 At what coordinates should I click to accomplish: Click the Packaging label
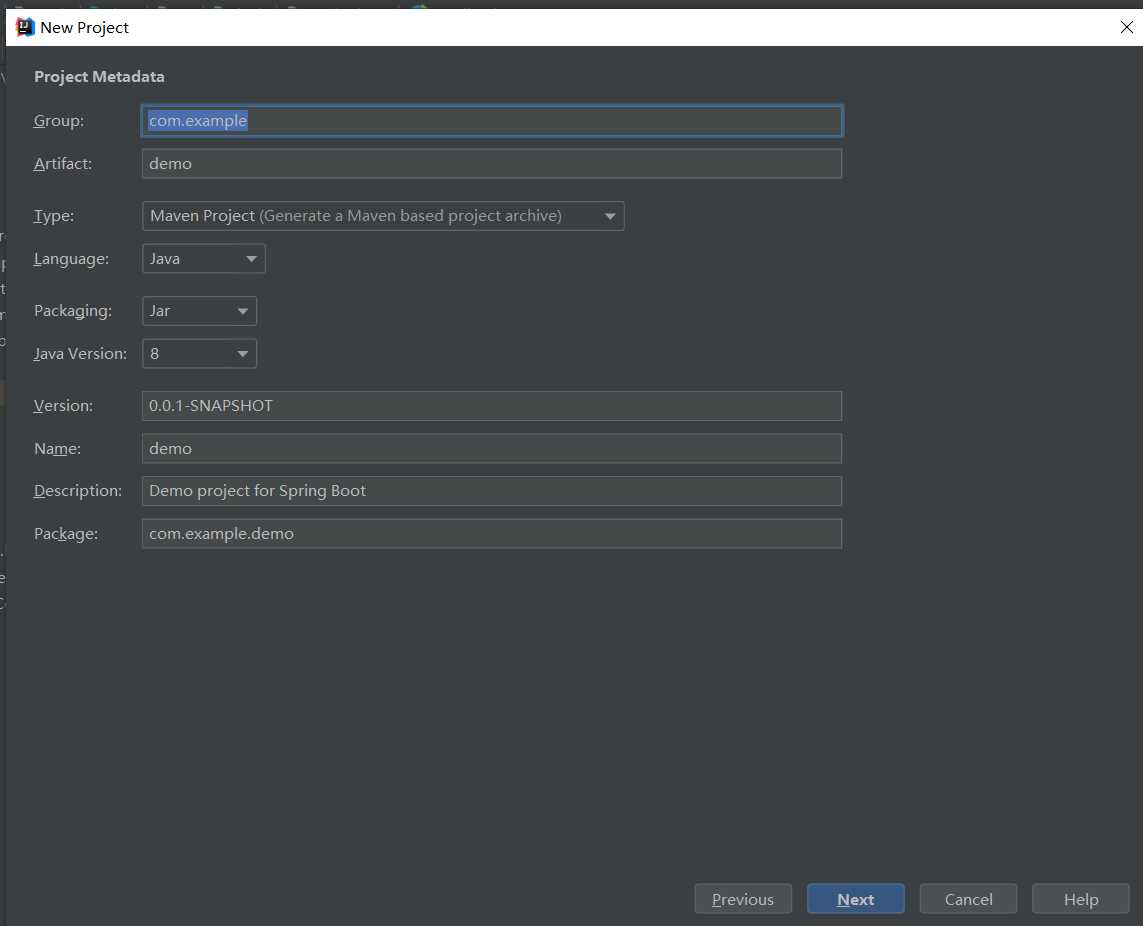pyautogui.click(x=73, y=311)
